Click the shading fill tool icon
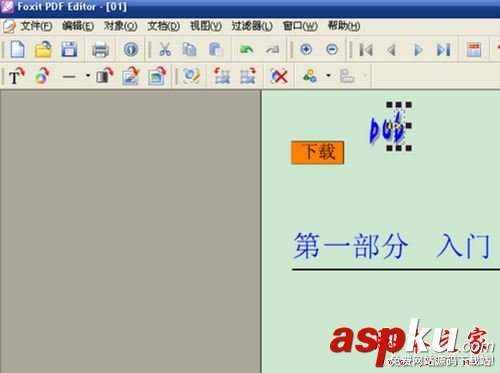The width and height of the screenshot is (500, 373). pyautogui.click(x=105, y=76)
